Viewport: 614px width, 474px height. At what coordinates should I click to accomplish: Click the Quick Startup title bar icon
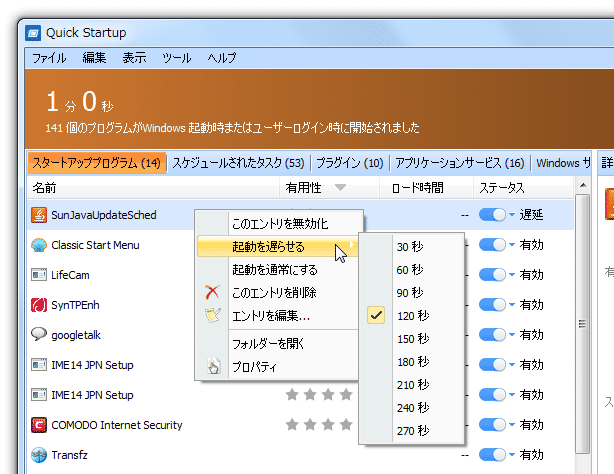coord(33,33)
